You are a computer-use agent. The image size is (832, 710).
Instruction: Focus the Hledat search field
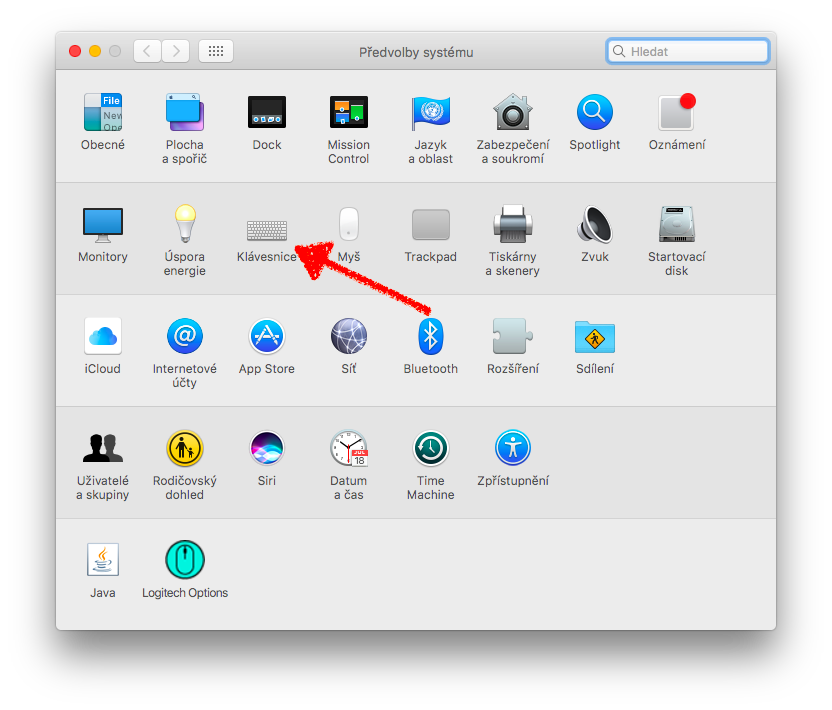[x=688, y=51]
